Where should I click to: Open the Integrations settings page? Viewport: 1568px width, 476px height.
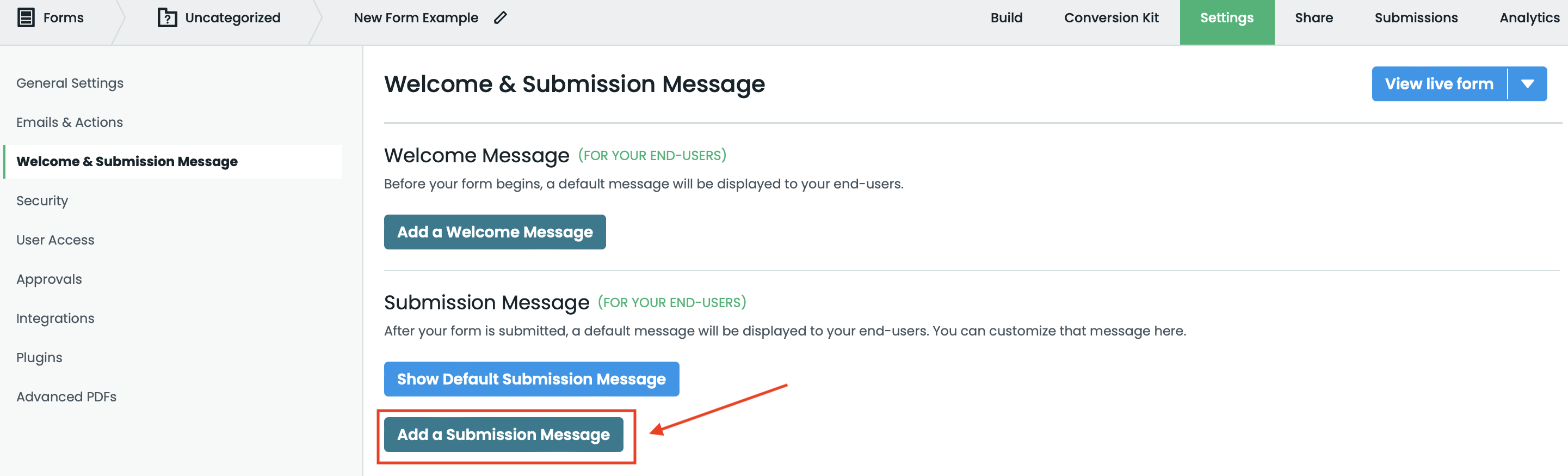point(55,319)
